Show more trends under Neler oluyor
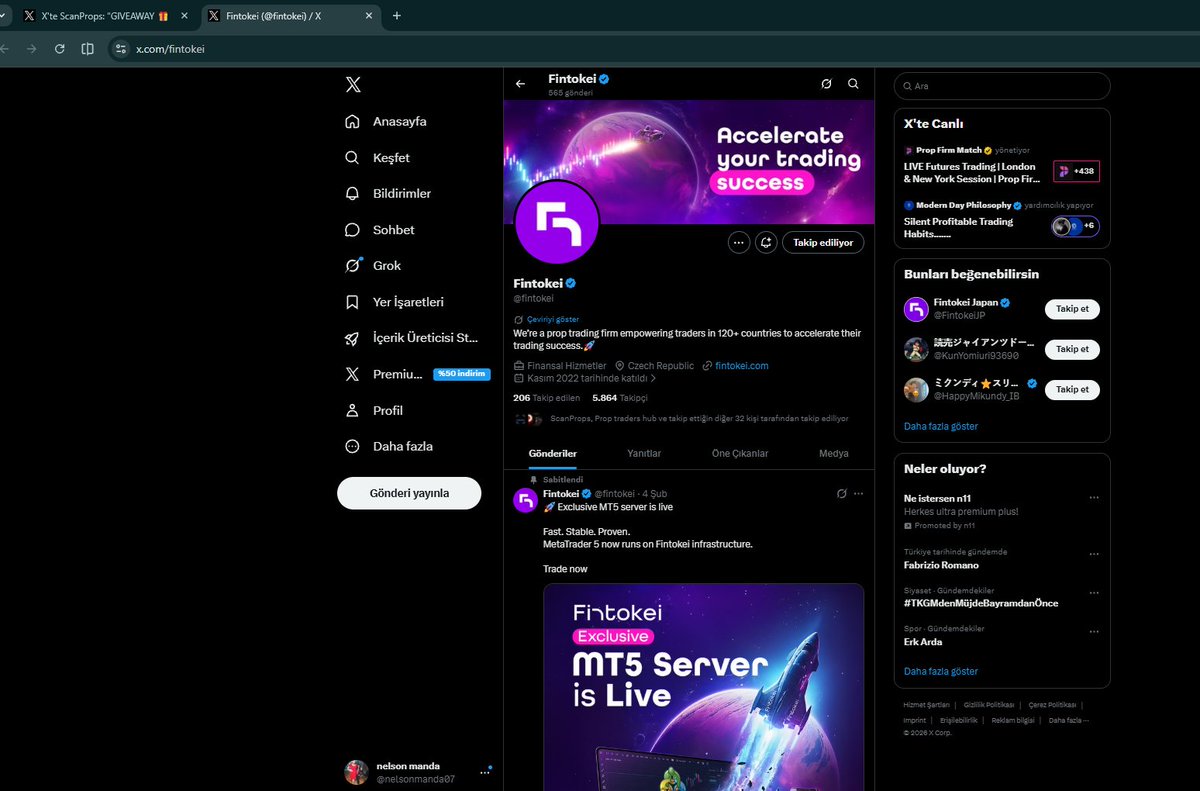1200x791 pixels. coord(941,671)
